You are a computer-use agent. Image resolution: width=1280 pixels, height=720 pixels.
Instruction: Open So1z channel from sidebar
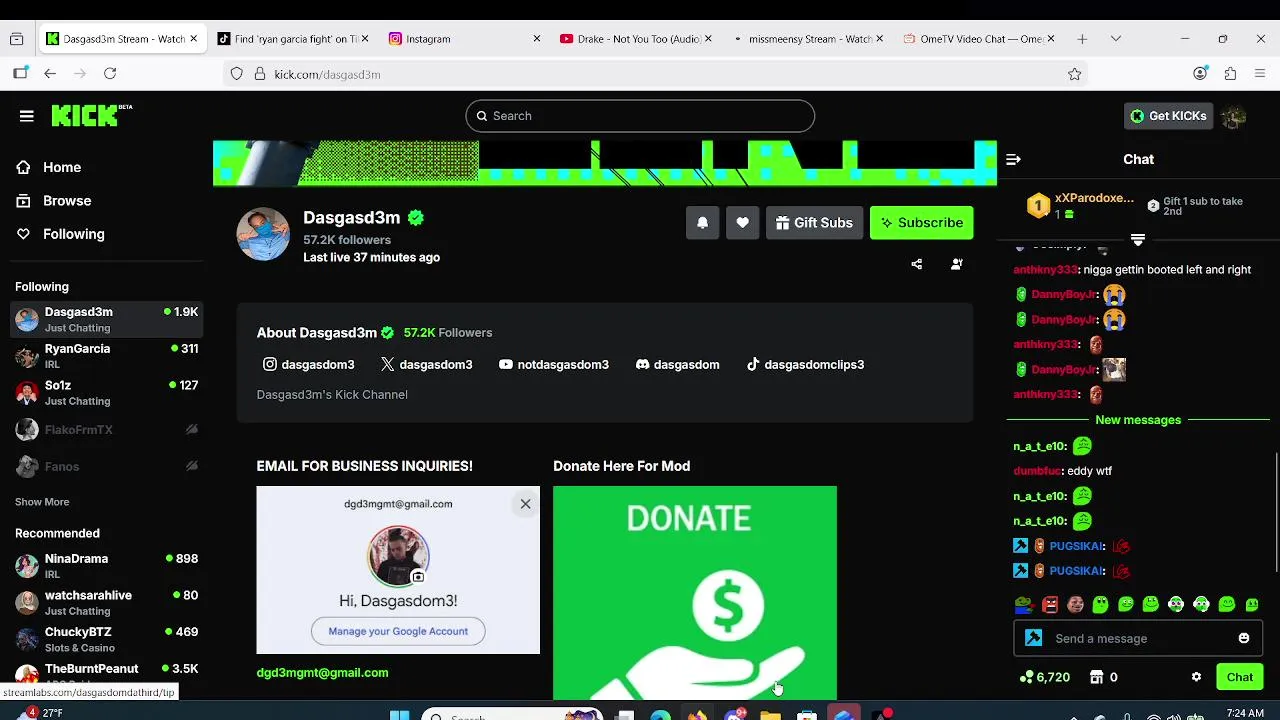pos(106,393)
